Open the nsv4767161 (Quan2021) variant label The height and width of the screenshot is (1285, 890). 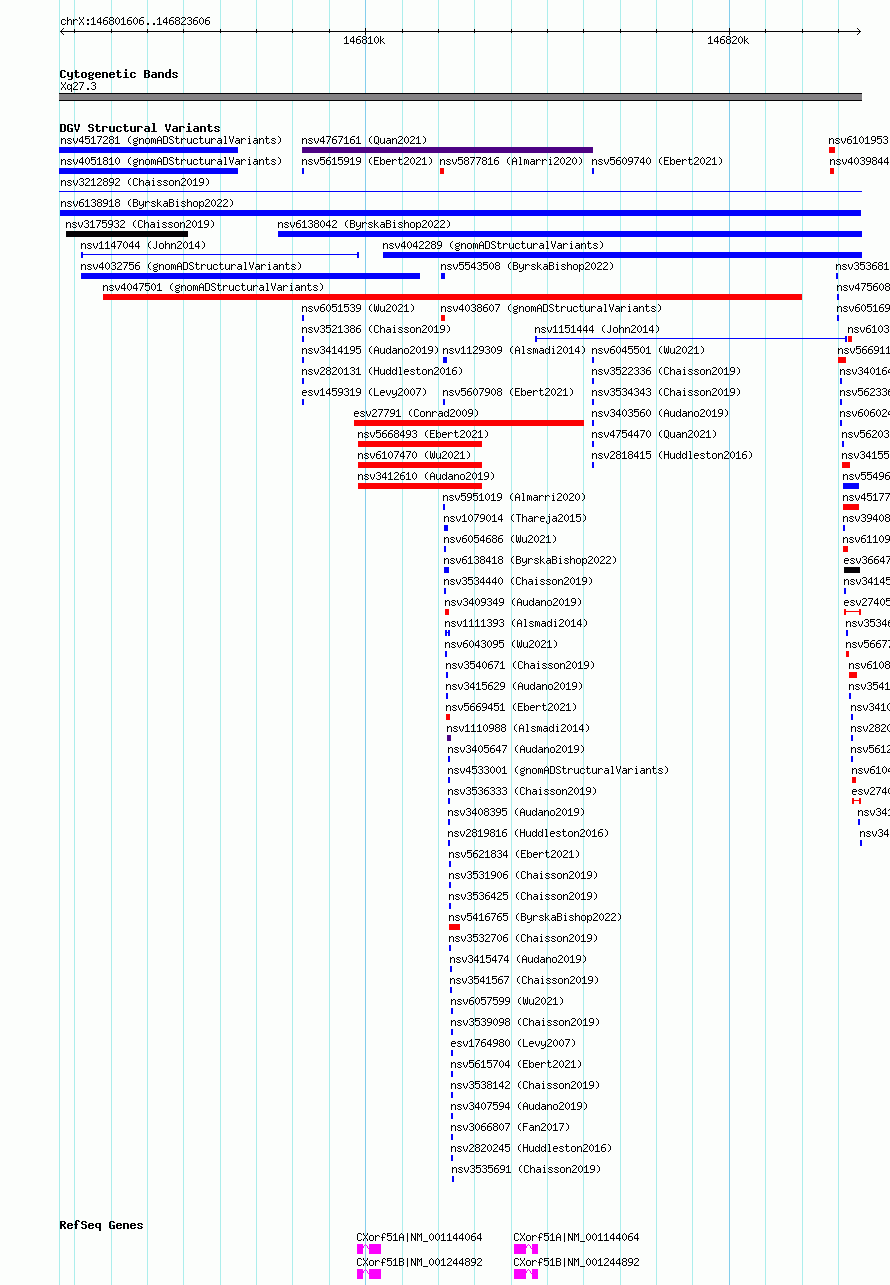pos(364,140)
